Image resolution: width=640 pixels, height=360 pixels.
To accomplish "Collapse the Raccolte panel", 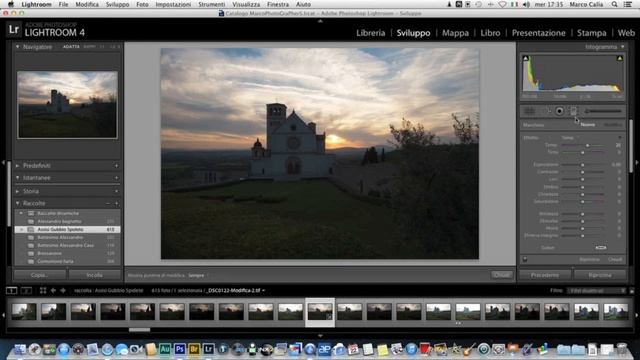I will 18,203.
